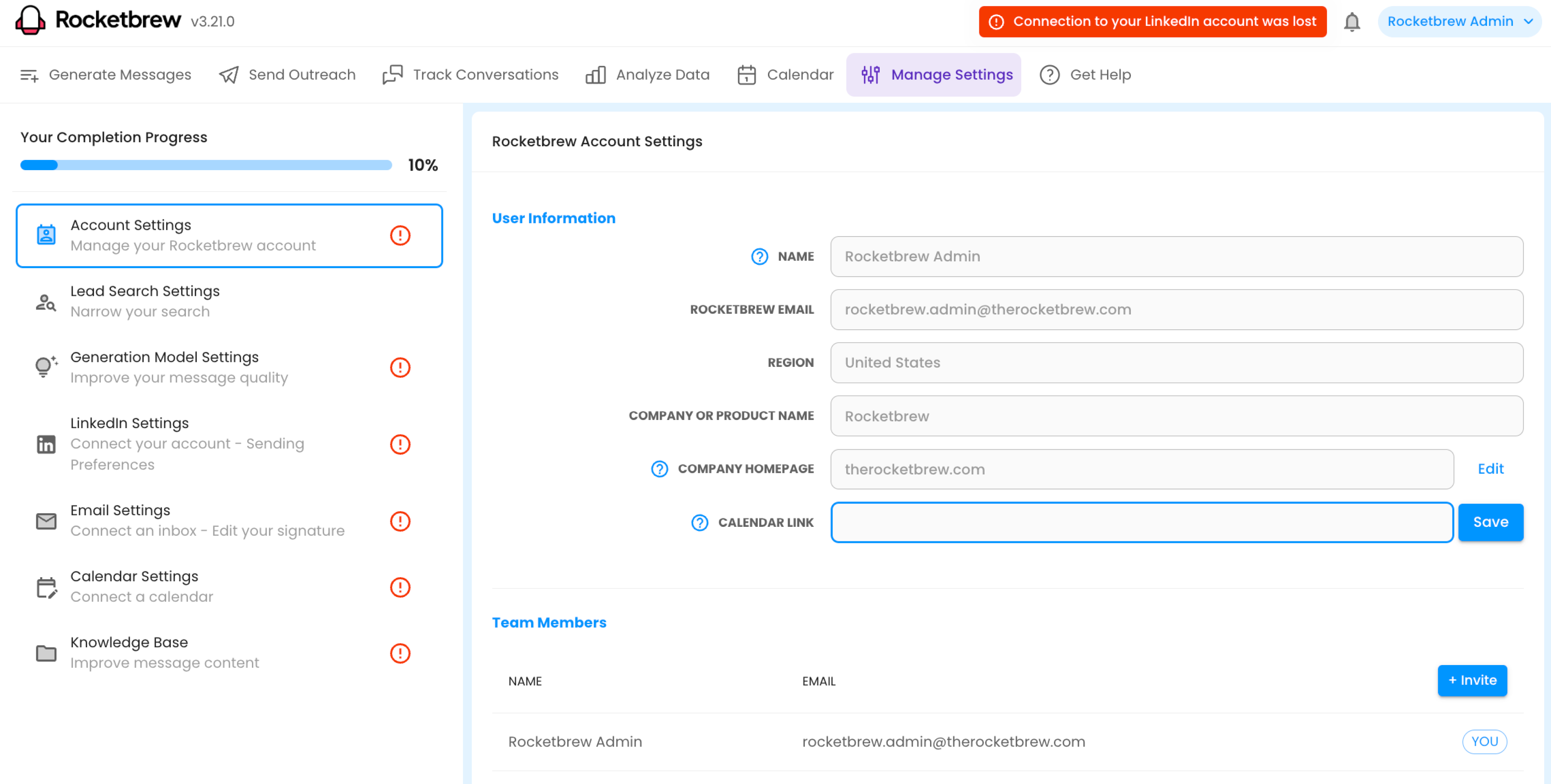
Task: Click the warning icon beside Generation Model Settings
Action: [x=400, y=367]
